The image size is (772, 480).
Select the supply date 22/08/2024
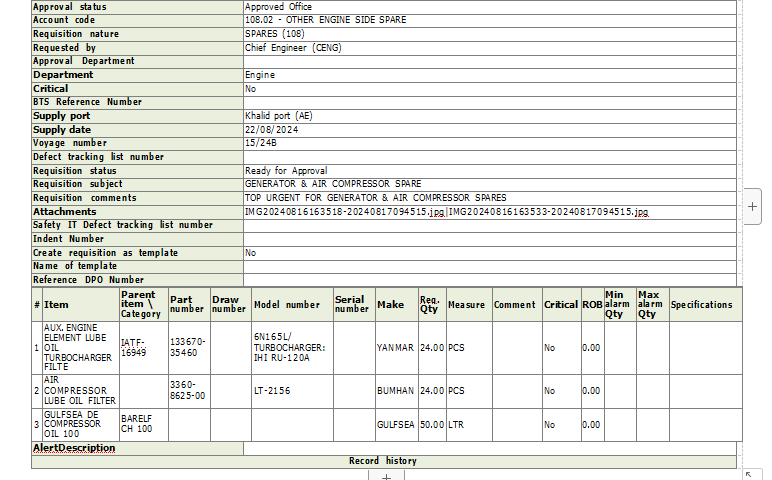pos(272,130)
